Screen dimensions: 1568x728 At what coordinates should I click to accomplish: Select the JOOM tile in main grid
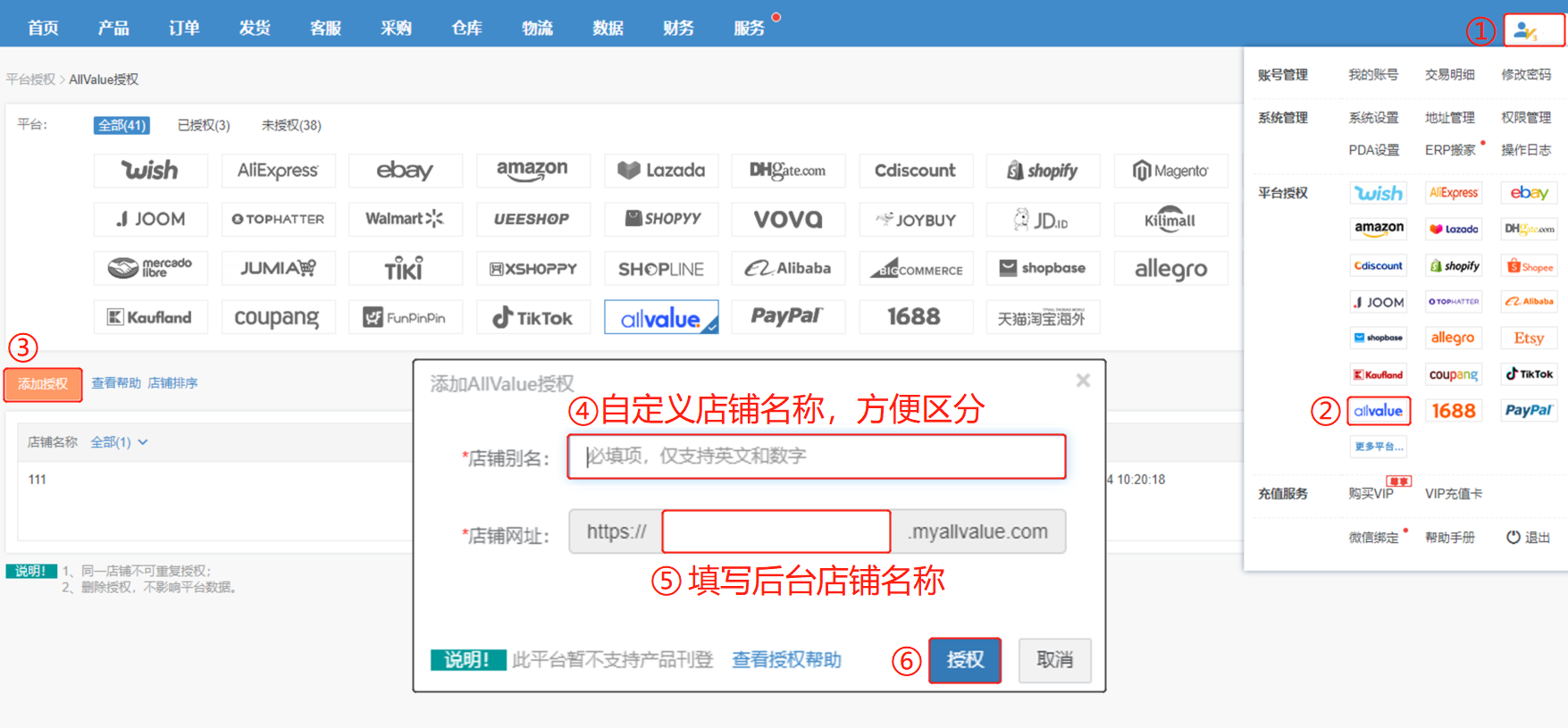click(150, 219)
